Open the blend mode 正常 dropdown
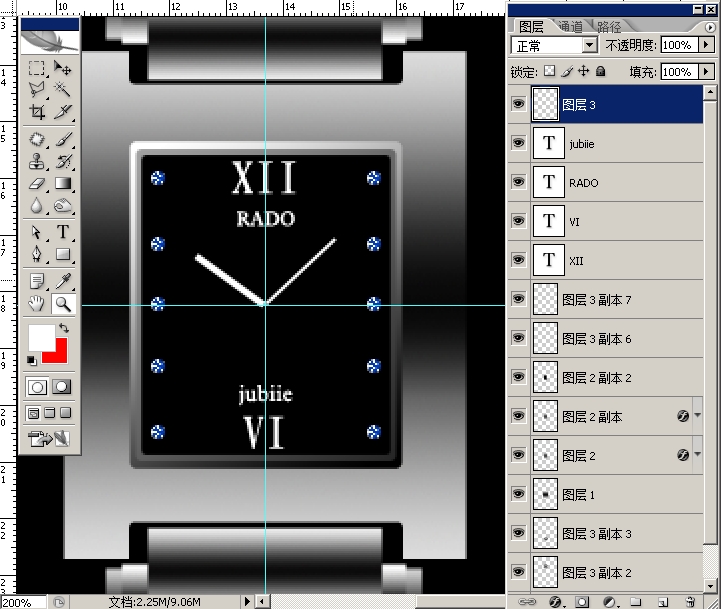 tap(589, 45)
